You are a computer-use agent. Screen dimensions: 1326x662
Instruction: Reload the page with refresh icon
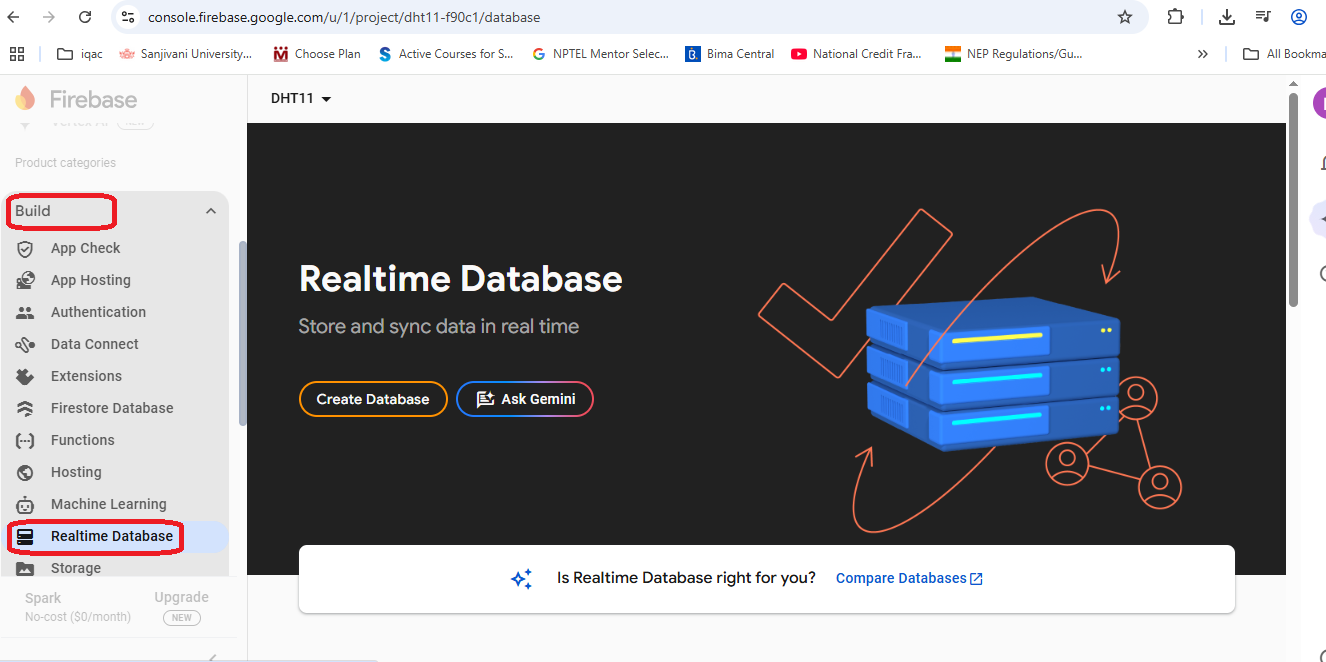coord(85,17)
